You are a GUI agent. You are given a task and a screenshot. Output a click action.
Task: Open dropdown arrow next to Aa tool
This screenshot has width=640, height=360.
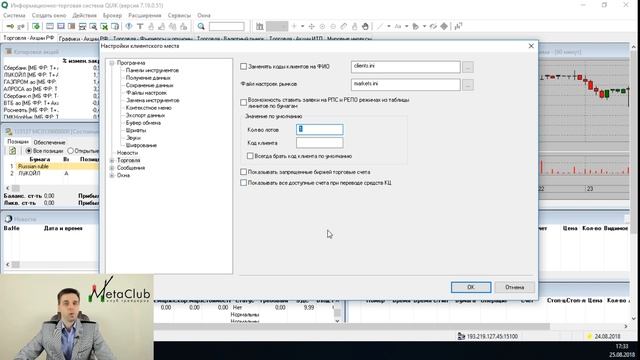coord(407,27)
